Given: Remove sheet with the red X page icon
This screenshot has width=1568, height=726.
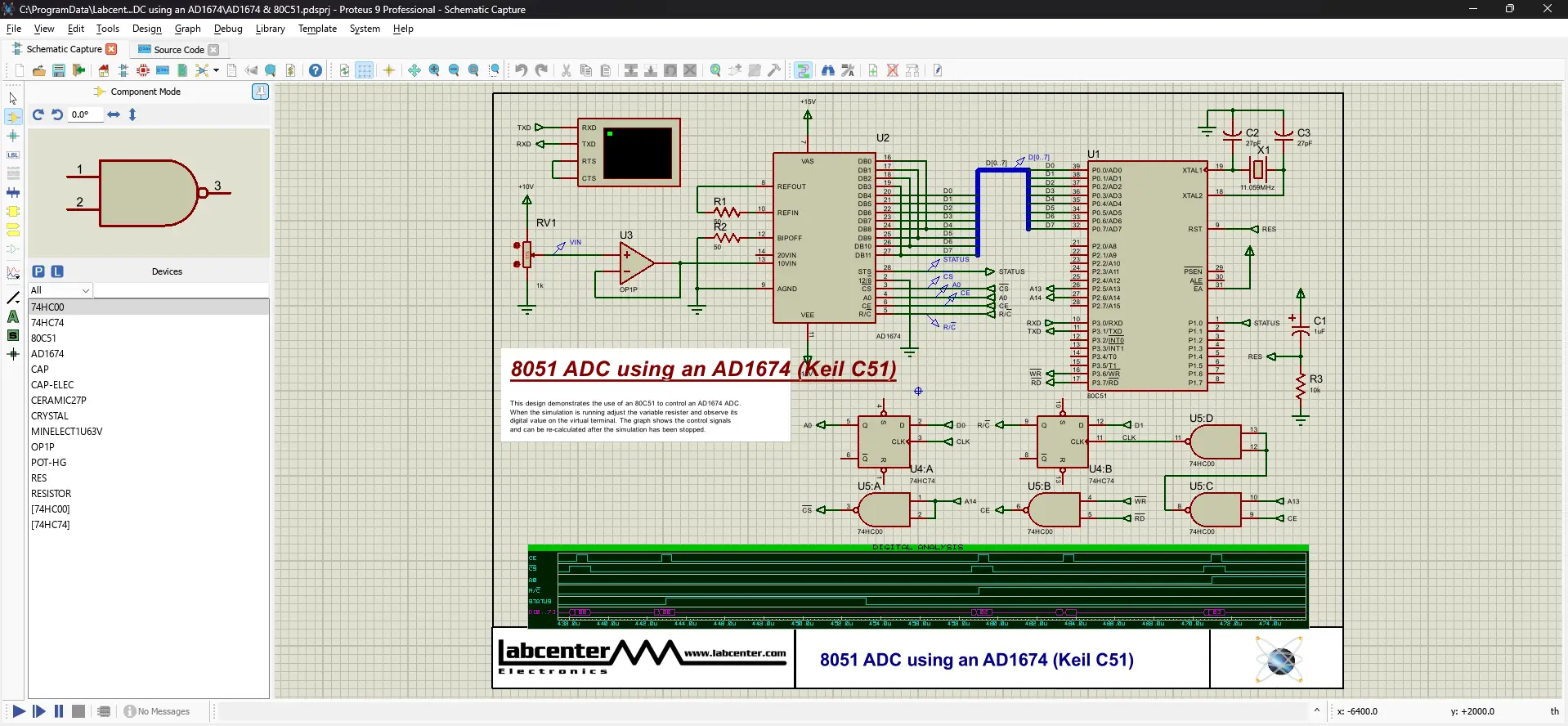Looking at the screenshot, I should click(x=893, y=70).
